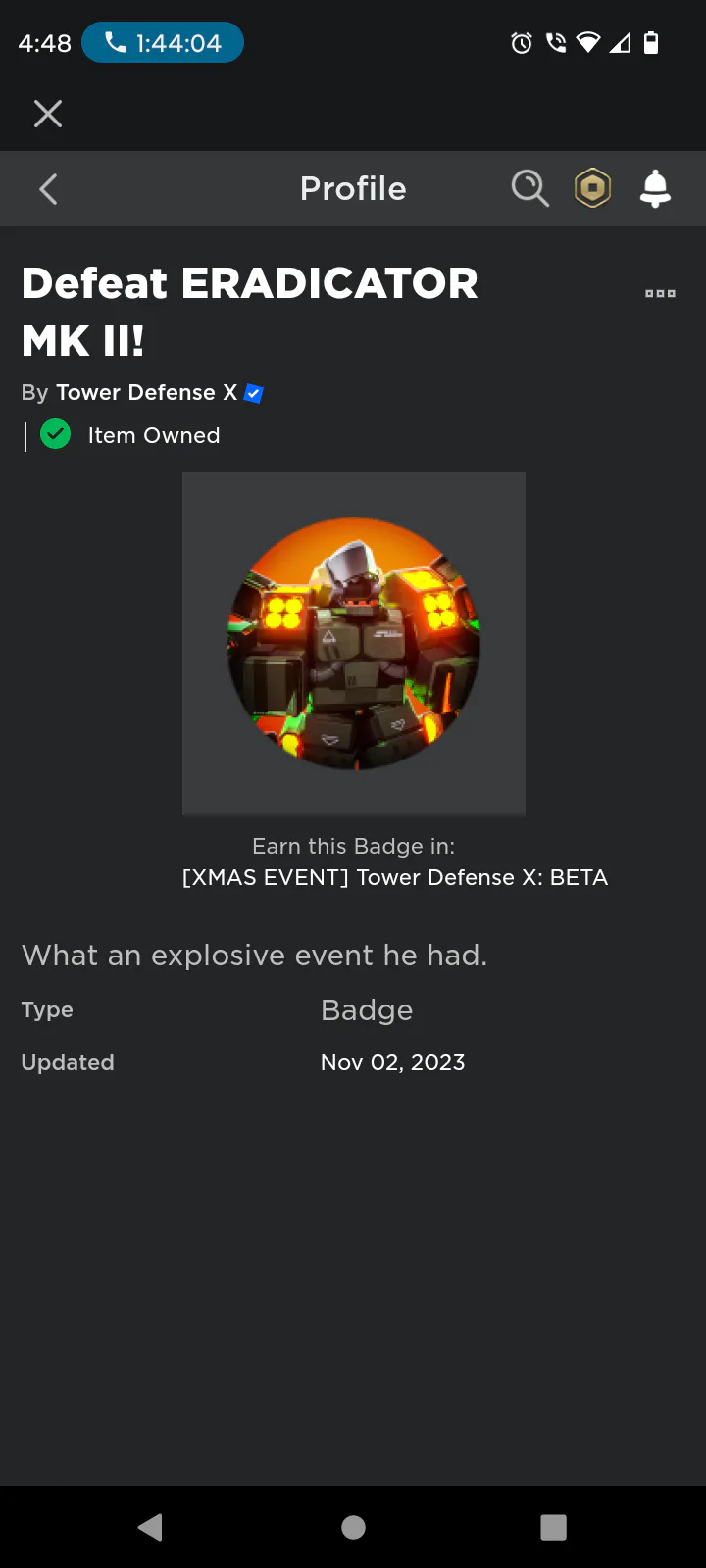Open the Robux hexagon icon
706x1568 pixels.
(592, 188)
